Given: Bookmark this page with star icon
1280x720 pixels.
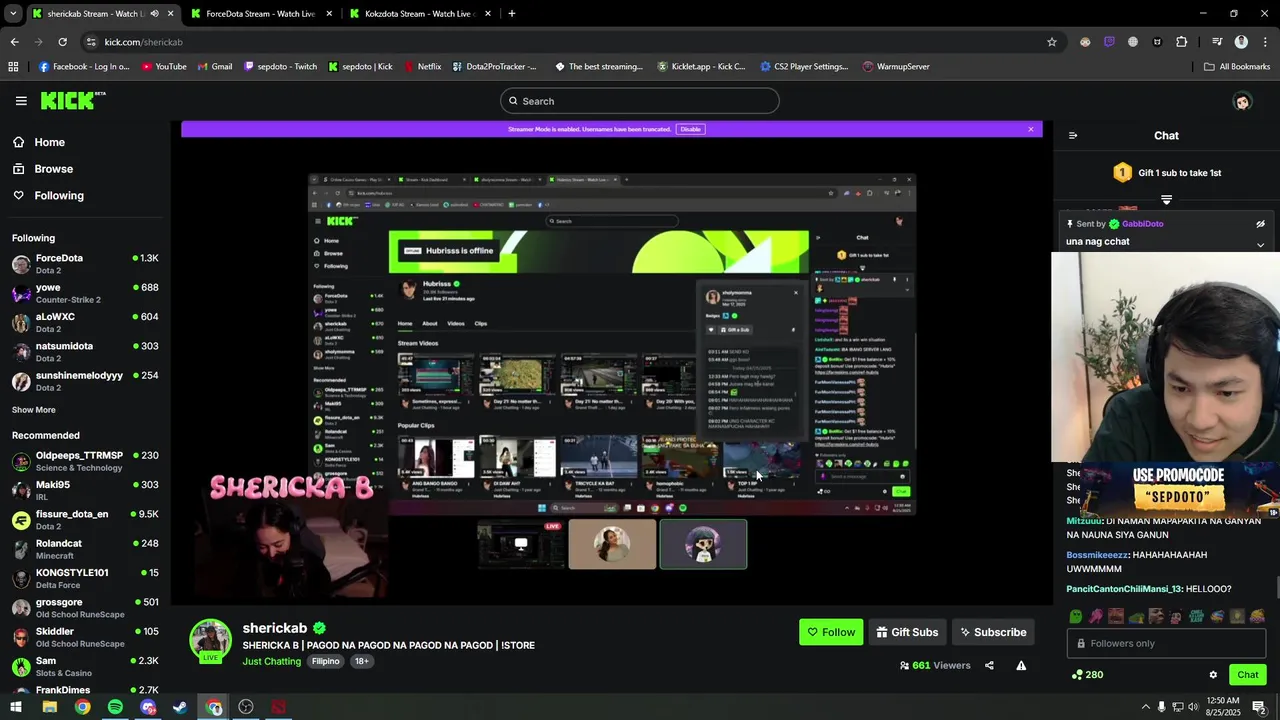Looking at the screenshot, I should click(x=1051, y=42).
